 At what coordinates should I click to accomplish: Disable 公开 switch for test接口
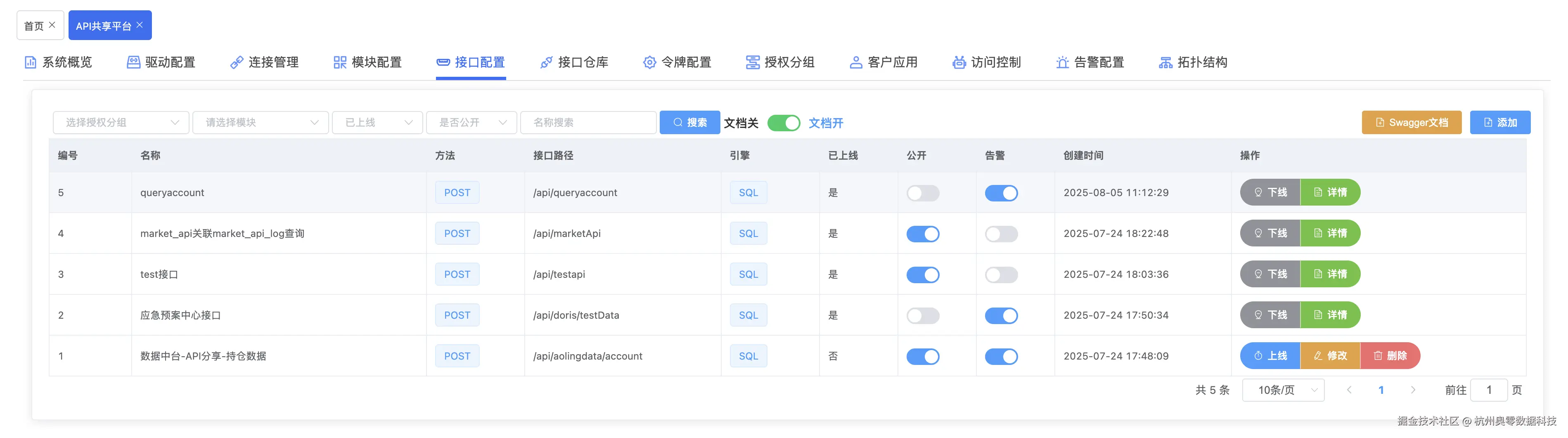point(923,275)
